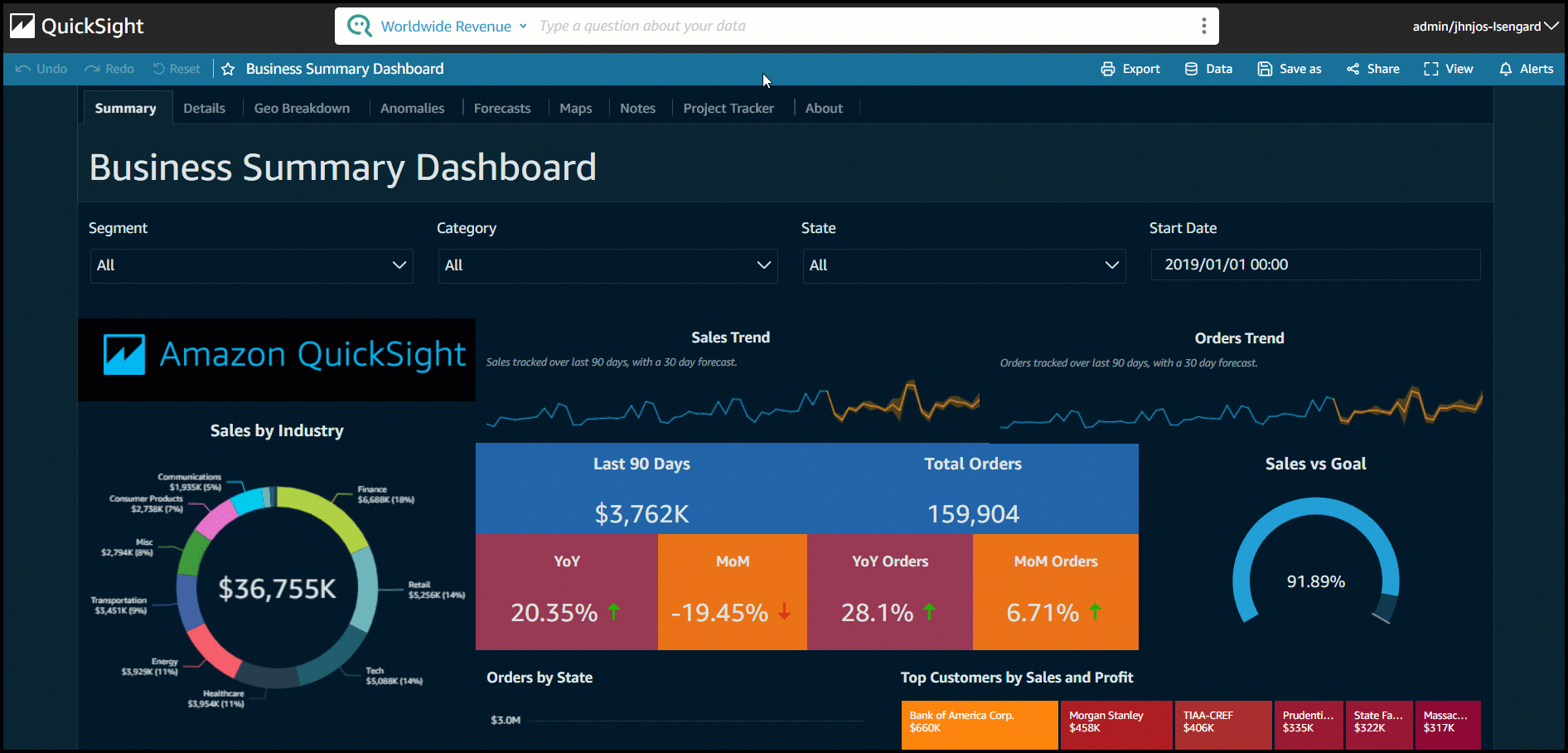Open Share options via share icon

pyautogui.click(x=1353, y=69)
